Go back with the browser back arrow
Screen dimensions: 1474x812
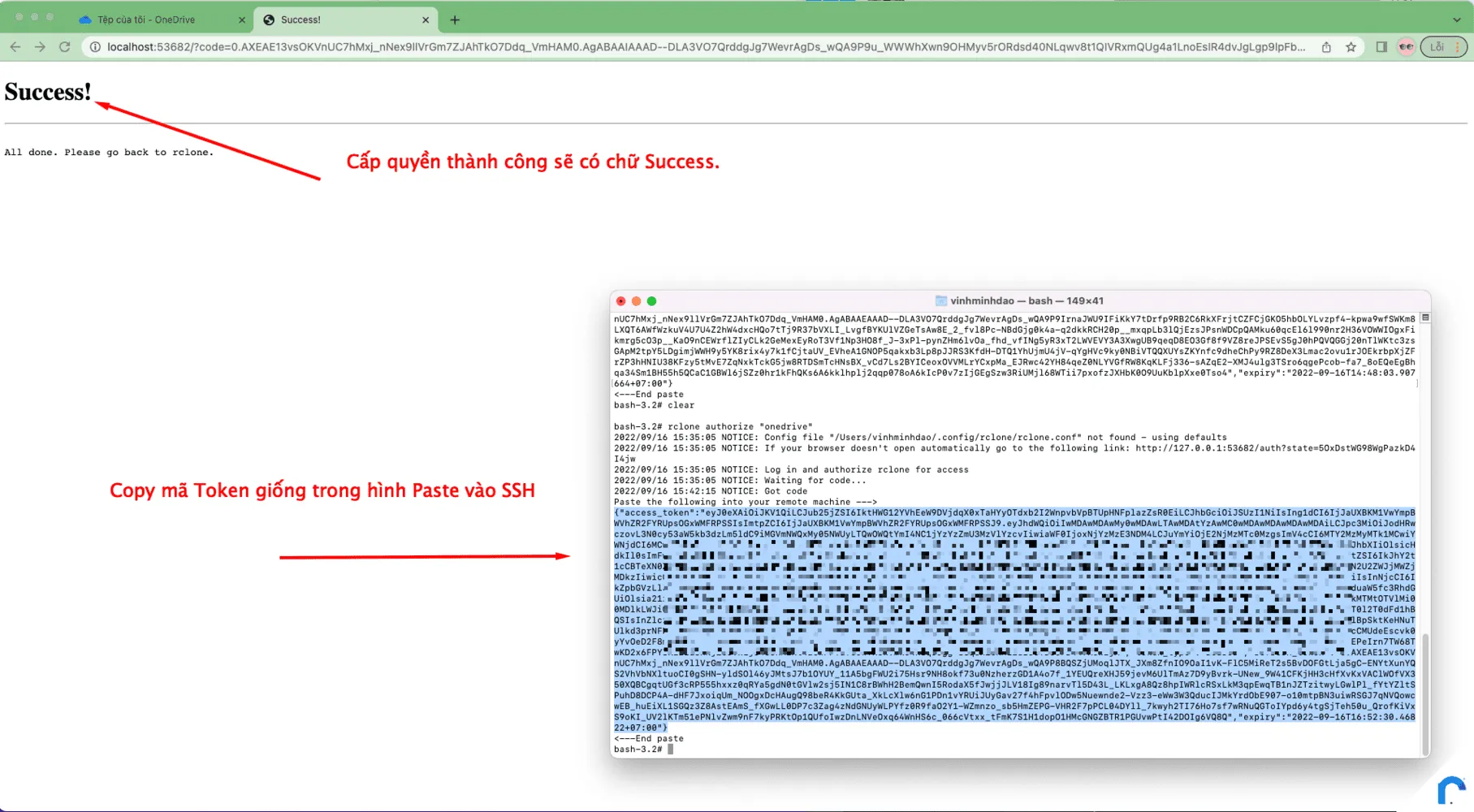tap(15, 47)
